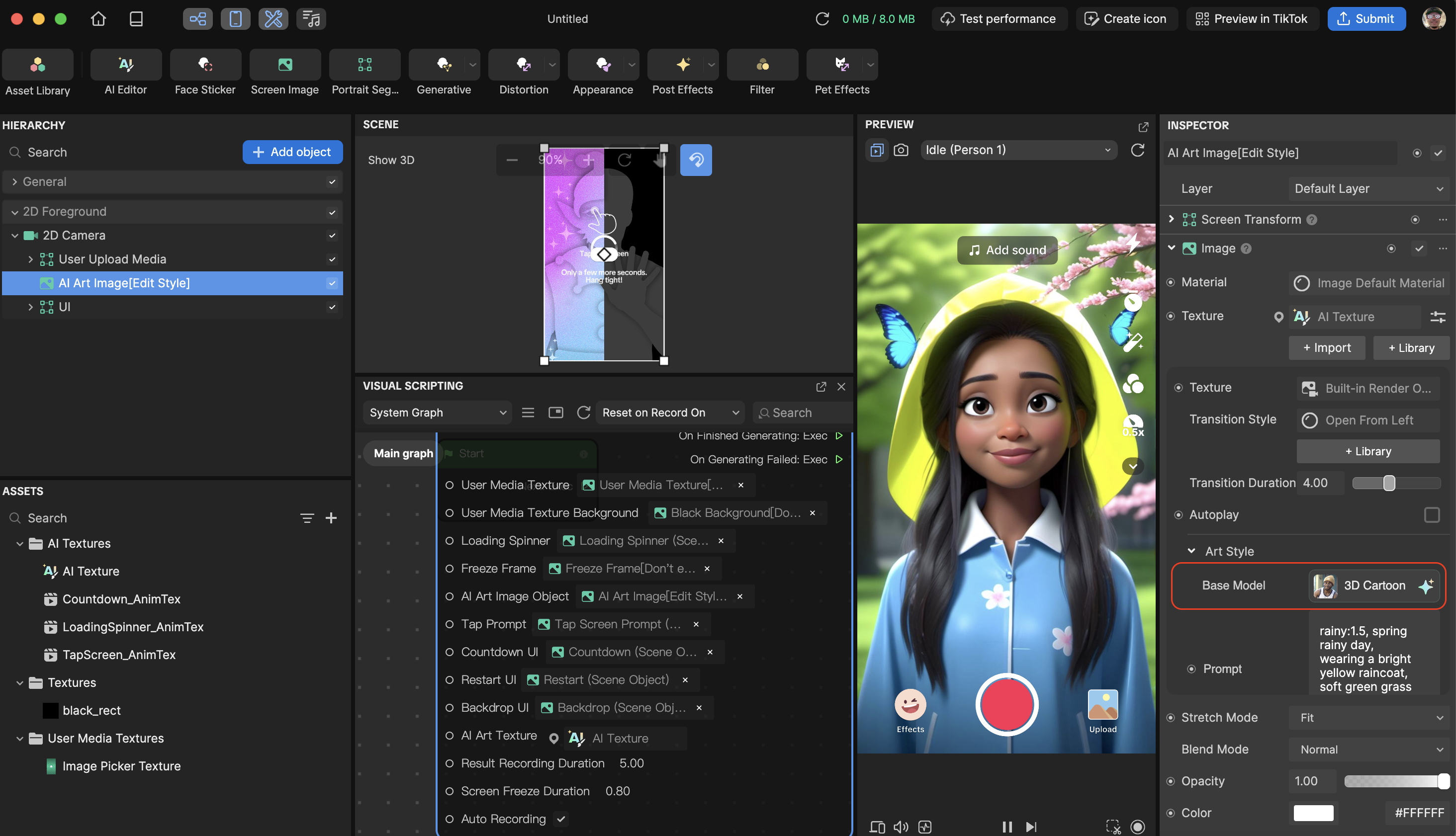
Task: Toggle visibility checkbox for UI object
Action: (x=332, y=307)
